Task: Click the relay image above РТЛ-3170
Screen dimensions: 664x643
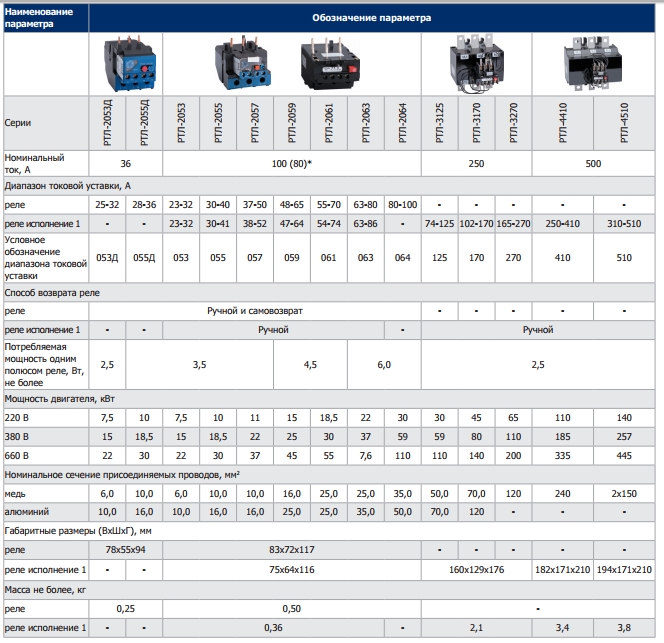Action: 476,64
